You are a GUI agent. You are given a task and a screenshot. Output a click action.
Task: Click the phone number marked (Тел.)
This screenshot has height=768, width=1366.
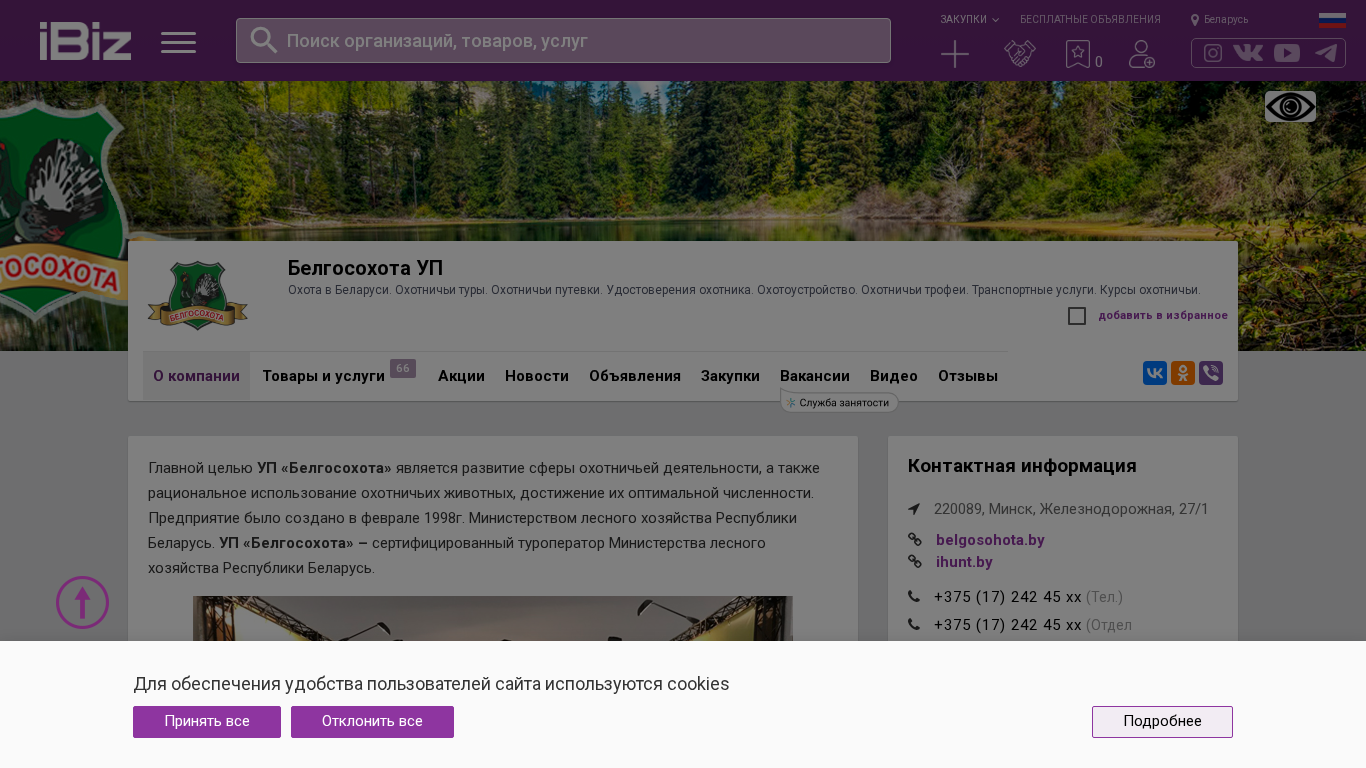(1008, 597)
